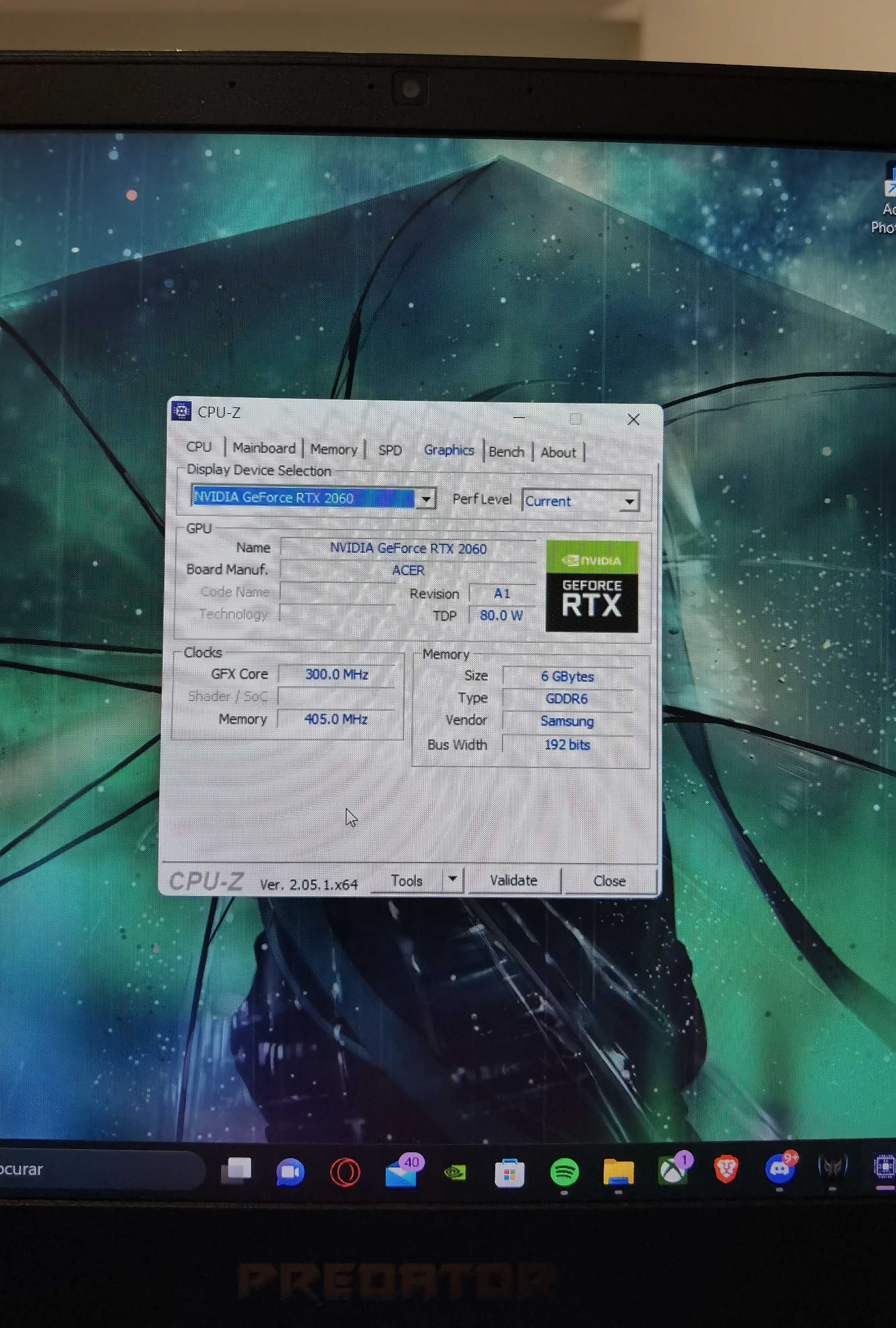Open Spotify from the taskbar

564,1173
